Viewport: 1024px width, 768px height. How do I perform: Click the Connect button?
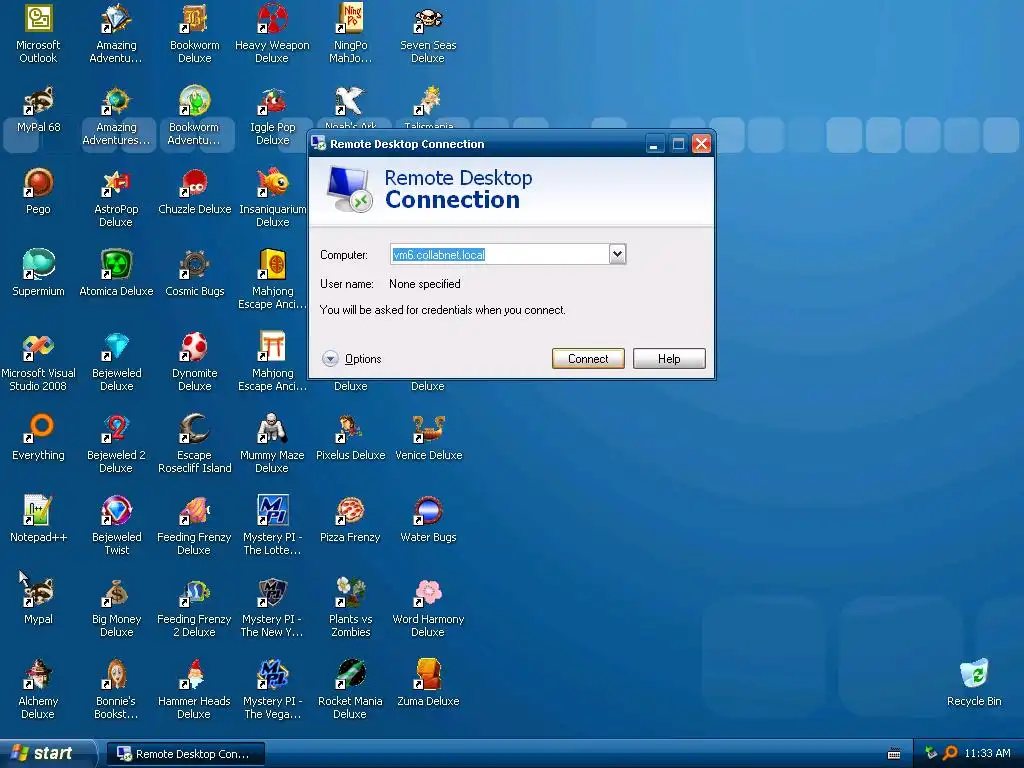(588, 359)
